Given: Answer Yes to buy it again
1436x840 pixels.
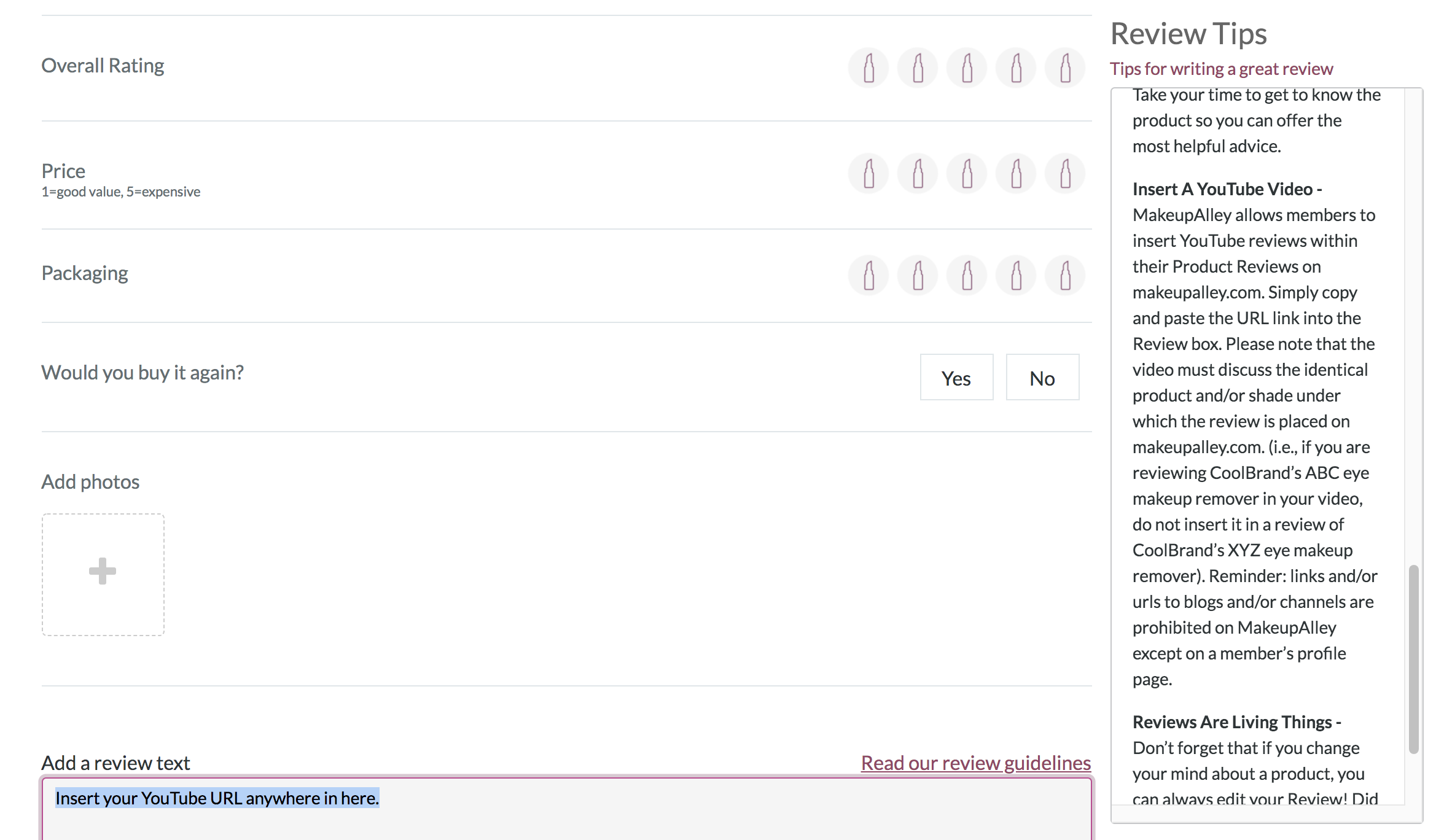Looking at the screenshot, I should tap(956, 378).
